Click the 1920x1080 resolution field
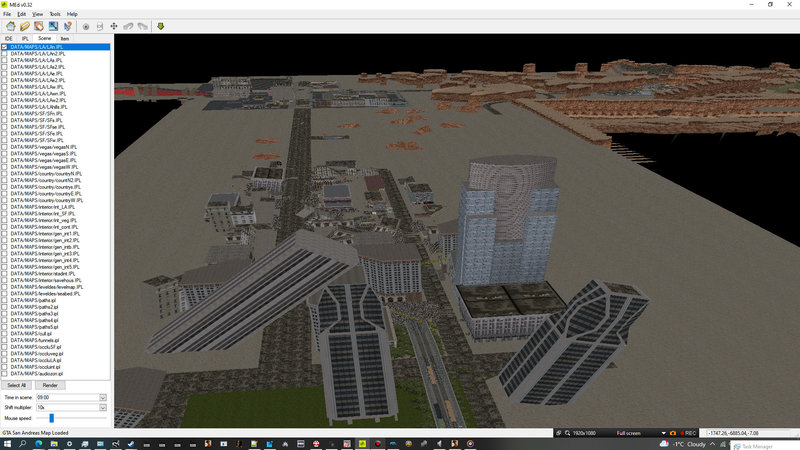The image size is (800, 450). coord(584,433)
